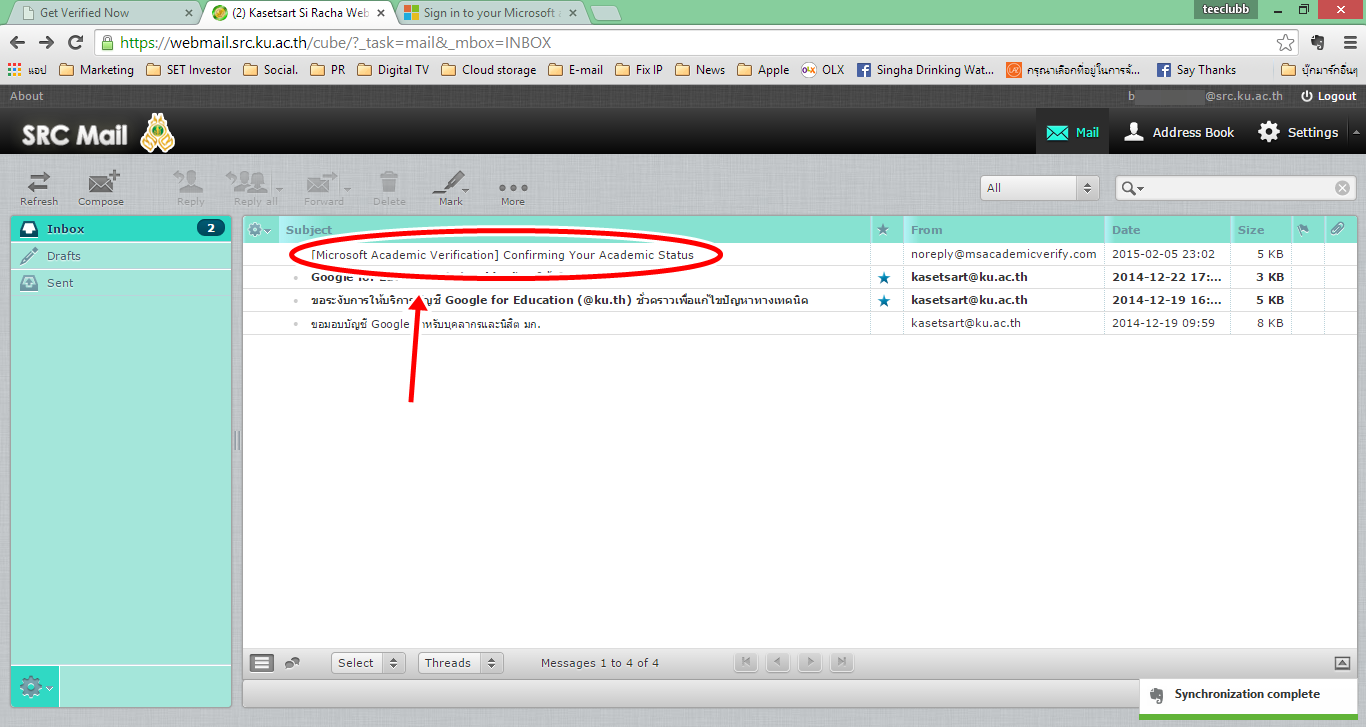Switch to threads view icon
Screen dimensions: 1366x727
[293, 663]
